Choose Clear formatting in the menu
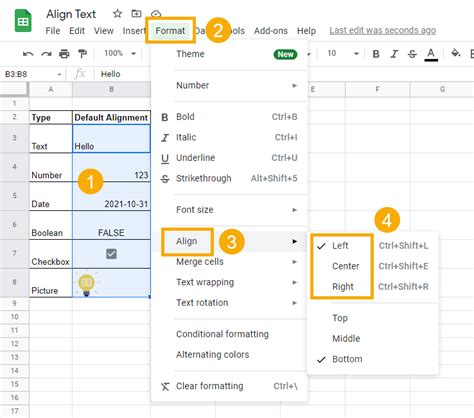 229,386
